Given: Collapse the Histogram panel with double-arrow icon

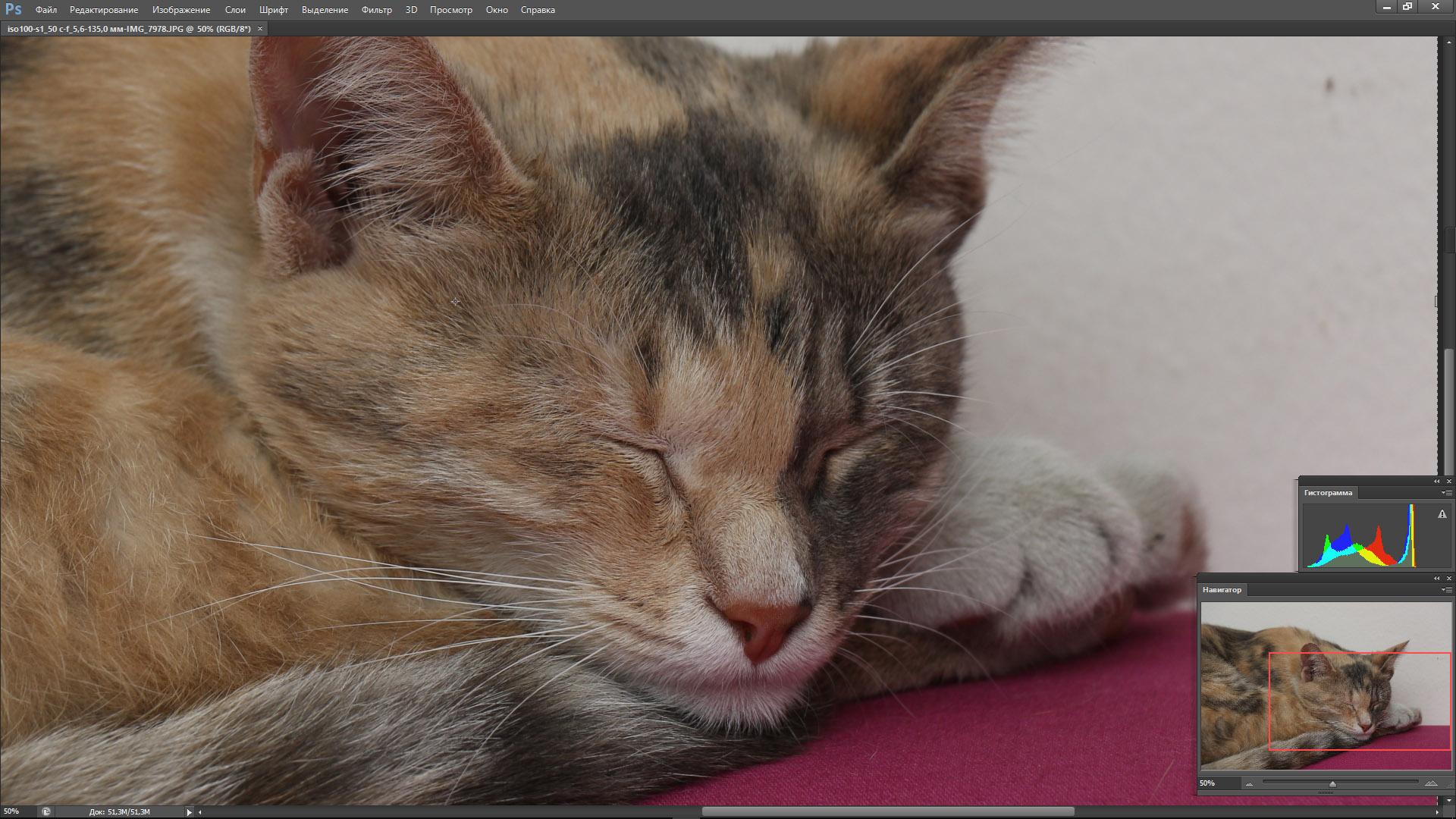Looking at the screenshot, I should pos(1436,482).
